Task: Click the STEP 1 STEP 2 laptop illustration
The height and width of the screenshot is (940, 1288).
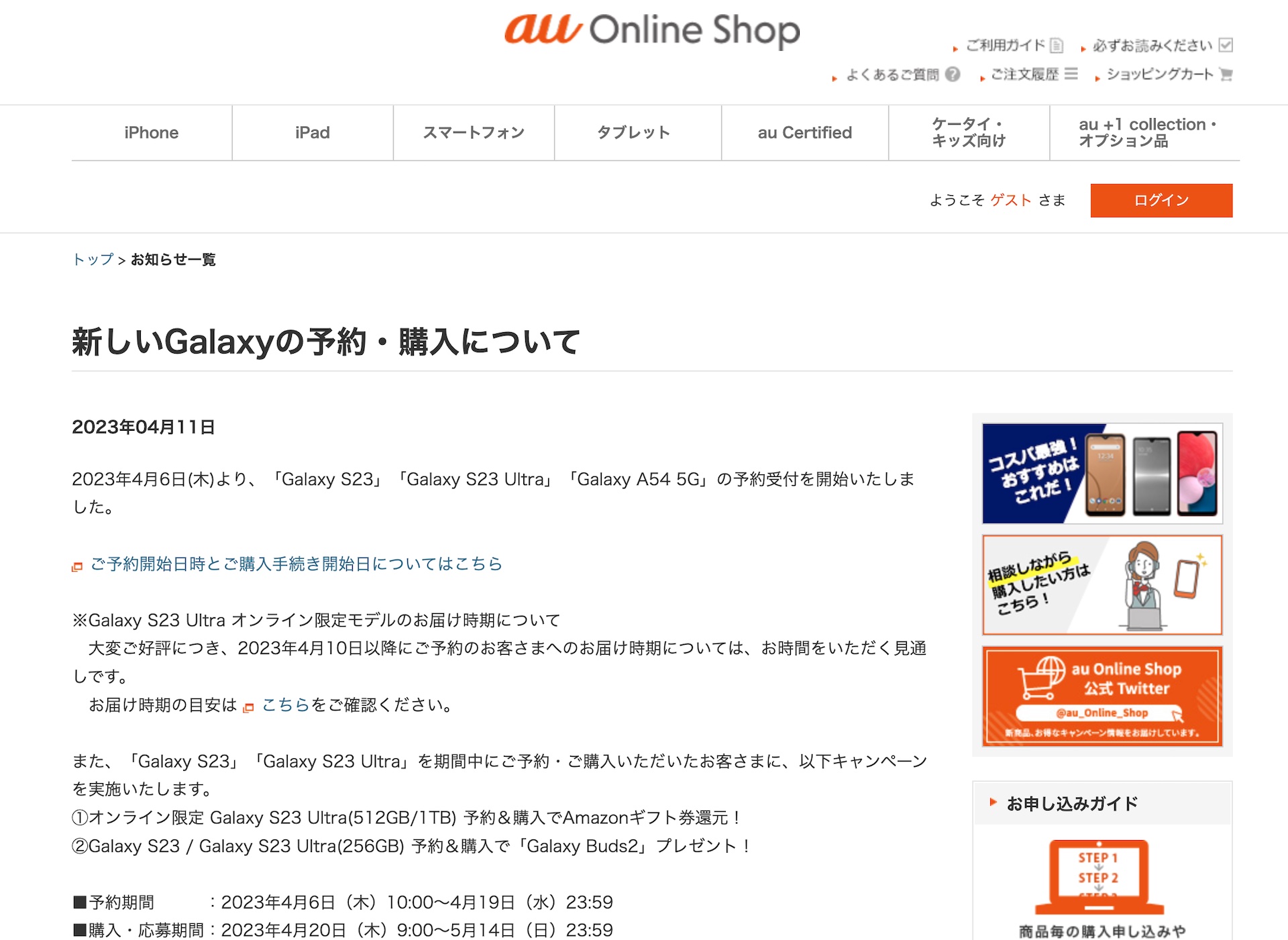Action: (x=1099, y=877)
